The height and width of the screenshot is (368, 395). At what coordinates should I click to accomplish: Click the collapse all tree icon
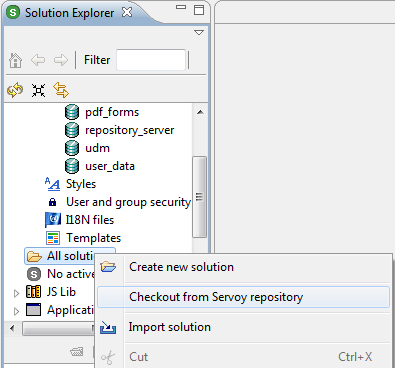[38, 90]
